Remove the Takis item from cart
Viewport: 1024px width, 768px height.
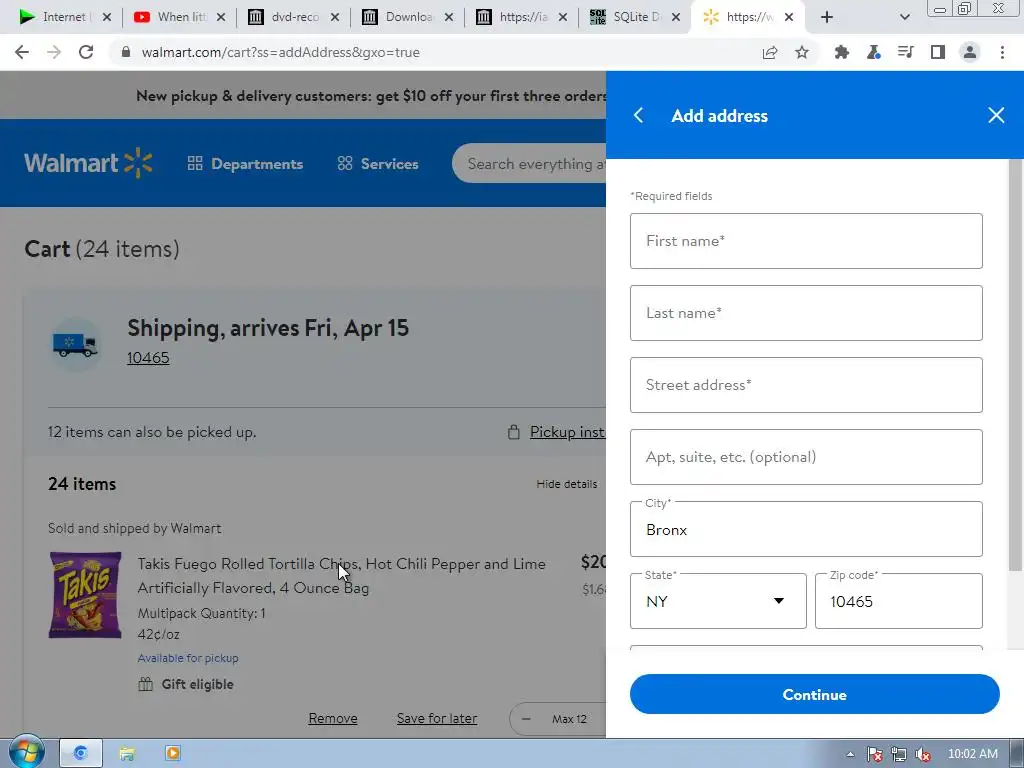point(332,718)
